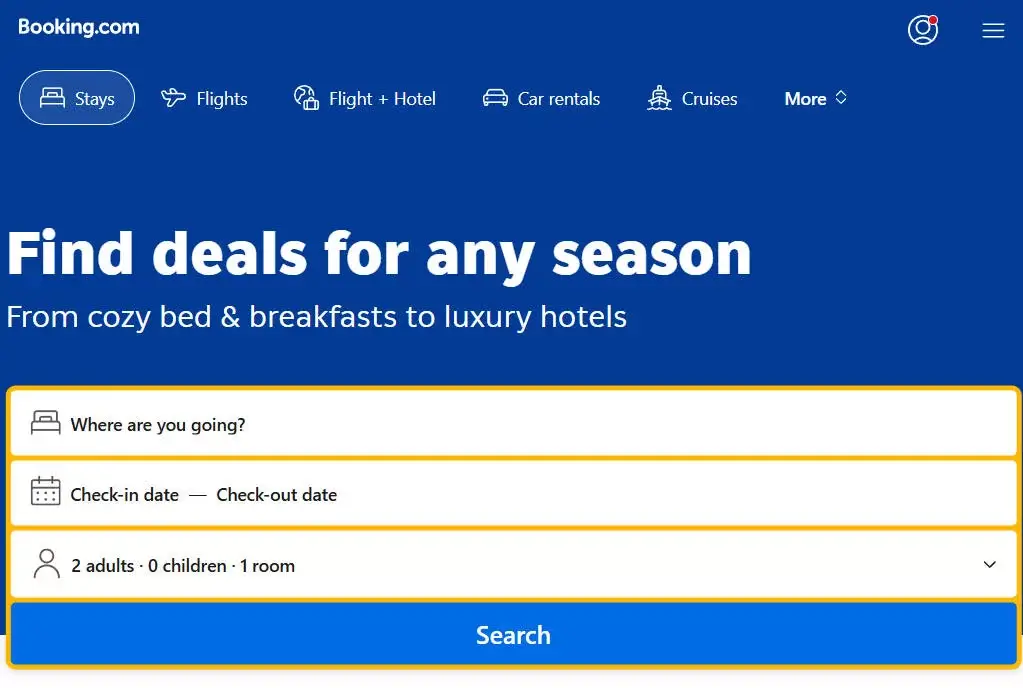This screenshot has height=688, width=1023.
Task: Click the bed icon in destination field
Action: pyautogui.click(x=46, y=423)
